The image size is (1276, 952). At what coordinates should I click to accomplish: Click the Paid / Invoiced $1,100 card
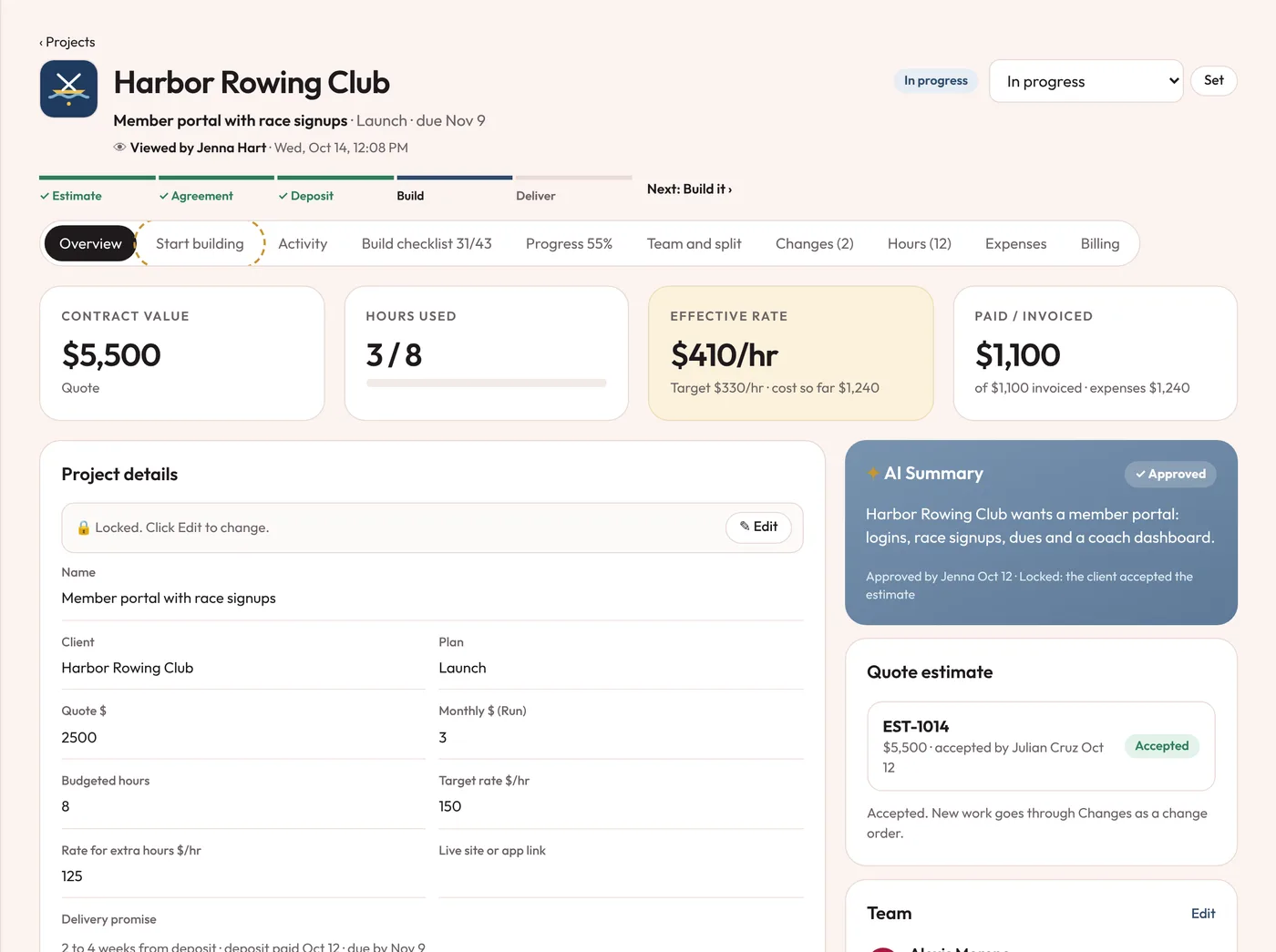pos(1095,353)
